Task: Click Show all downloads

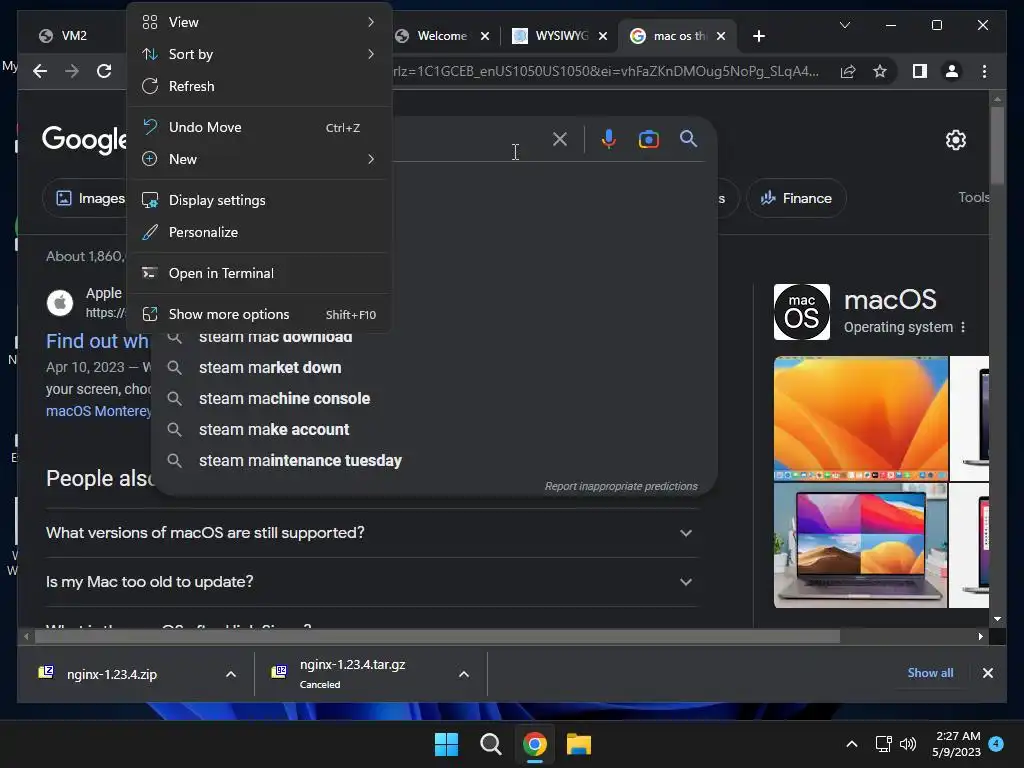Action: pyautogui.click(x=930, y=673)
